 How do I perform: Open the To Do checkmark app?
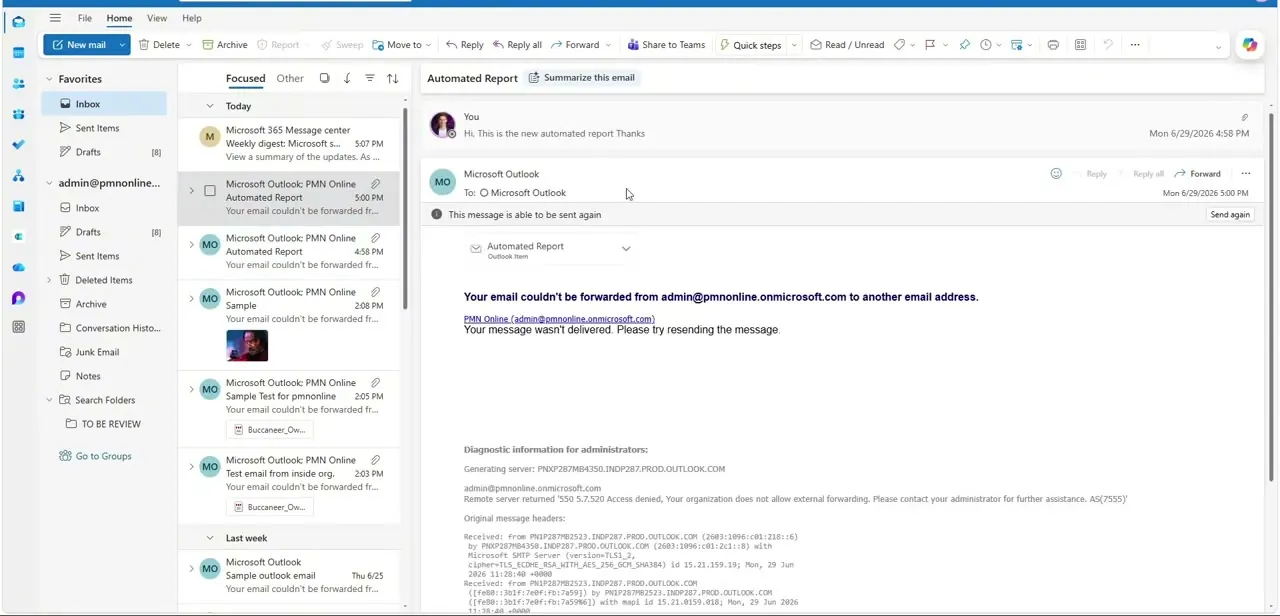[18, 145]
